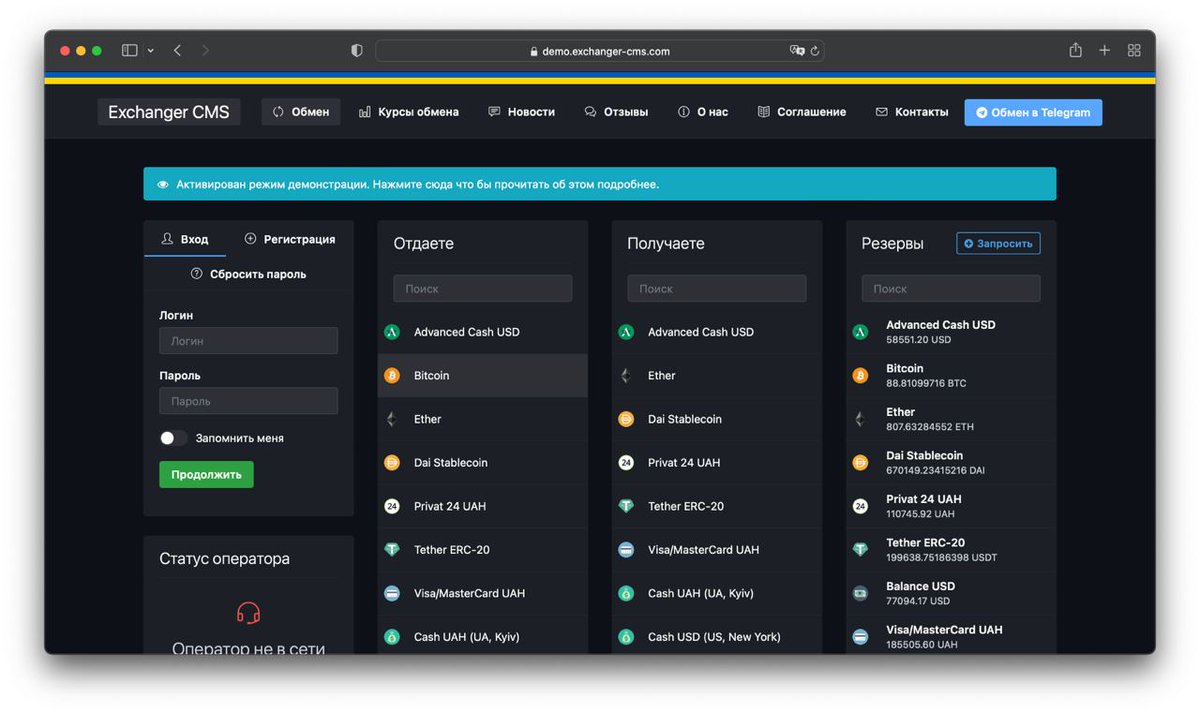Screen dimensions: 1200x713
Task: Open the sidebar dropdown chevron in Safari toolbar
Action: [x=151, y=50]
